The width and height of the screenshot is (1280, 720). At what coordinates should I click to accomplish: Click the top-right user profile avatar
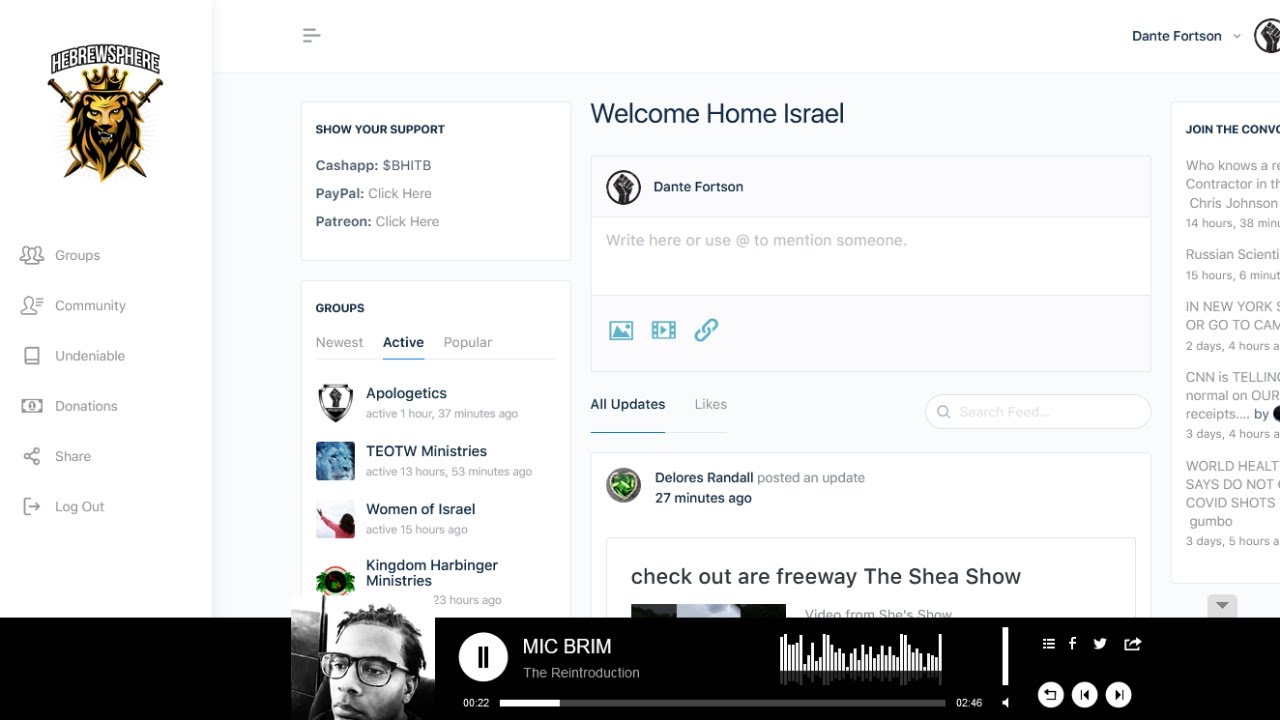[1268, 36]
